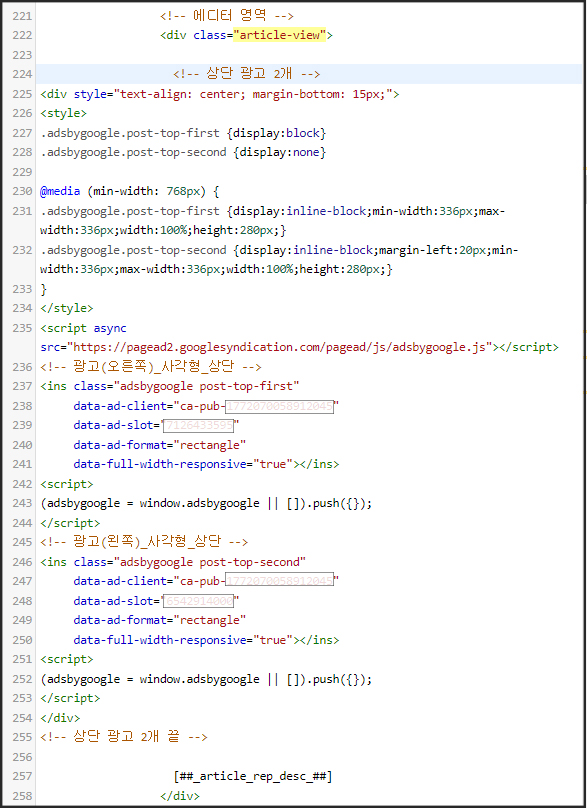The height and width of the screenshot is (808, 587).
Task: Click the comment "상단 광고 2개 끝"
Action: [124, 737]
